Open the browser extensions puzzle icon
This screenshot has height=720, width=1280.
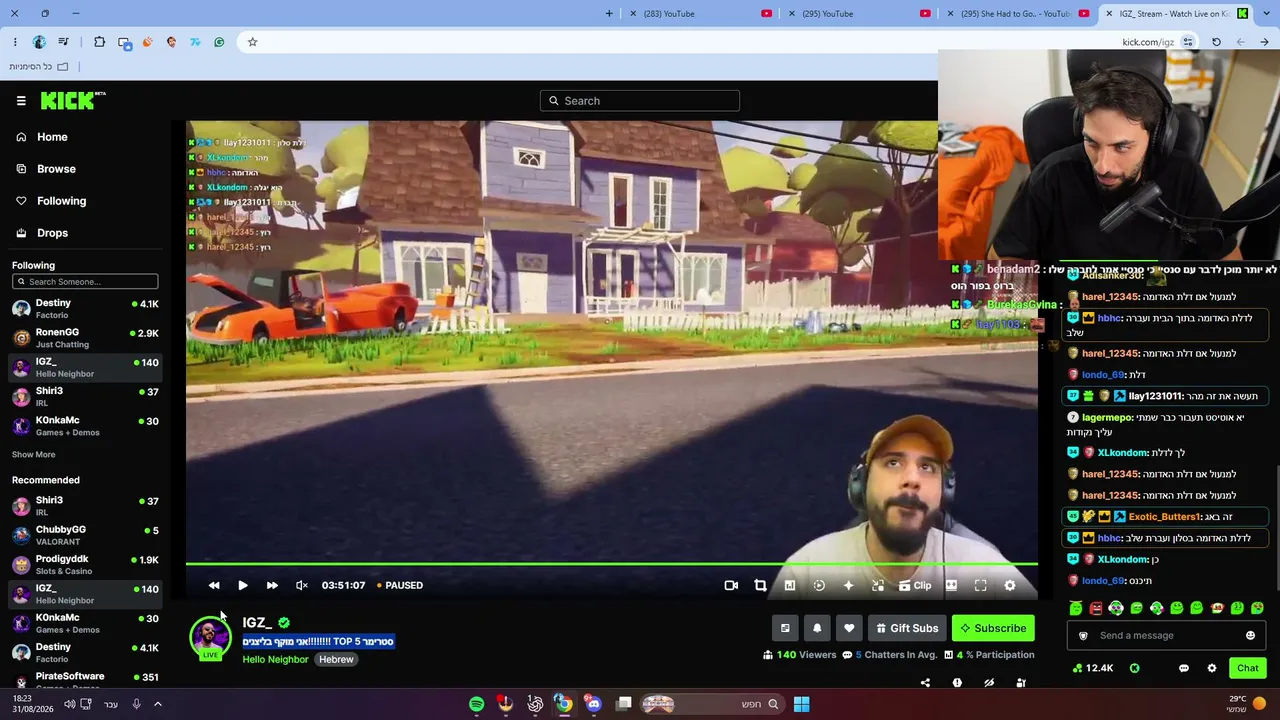pyautogui.click(x=99, y=42)
